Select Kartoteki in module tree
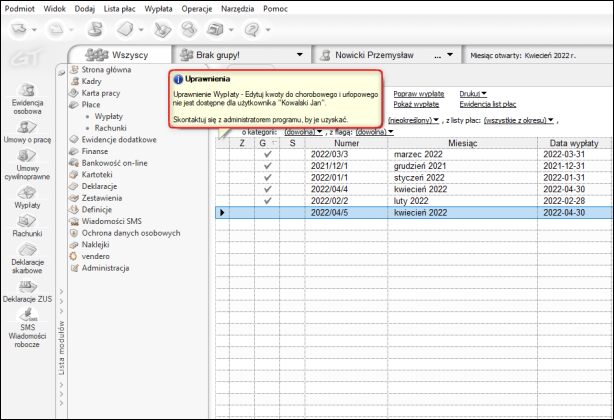This screenshot has width=614, height=420. (x=97, y=175)
